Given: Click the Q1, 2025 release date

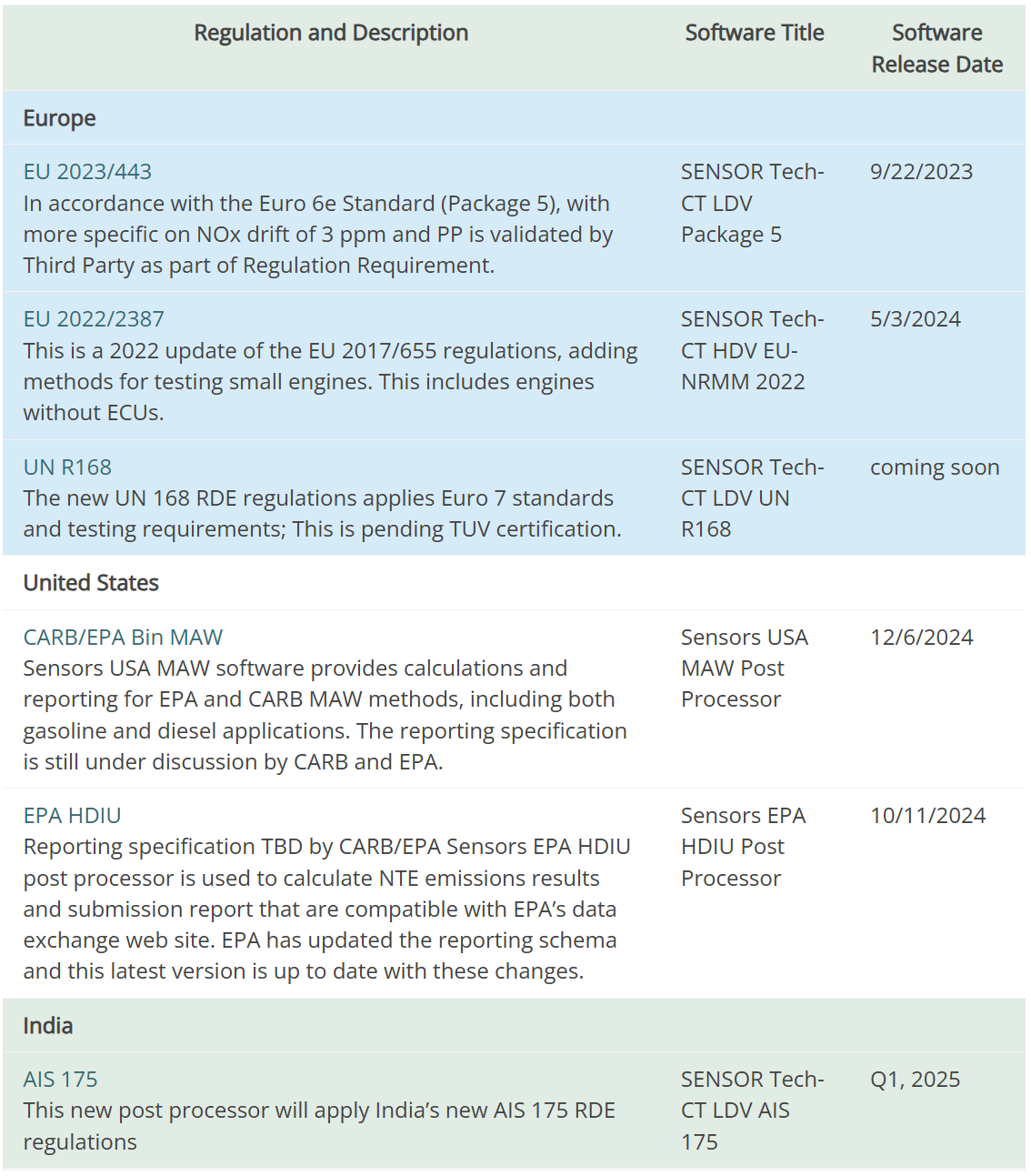Looking at the screenshot, I should (x=915, y=1080).
